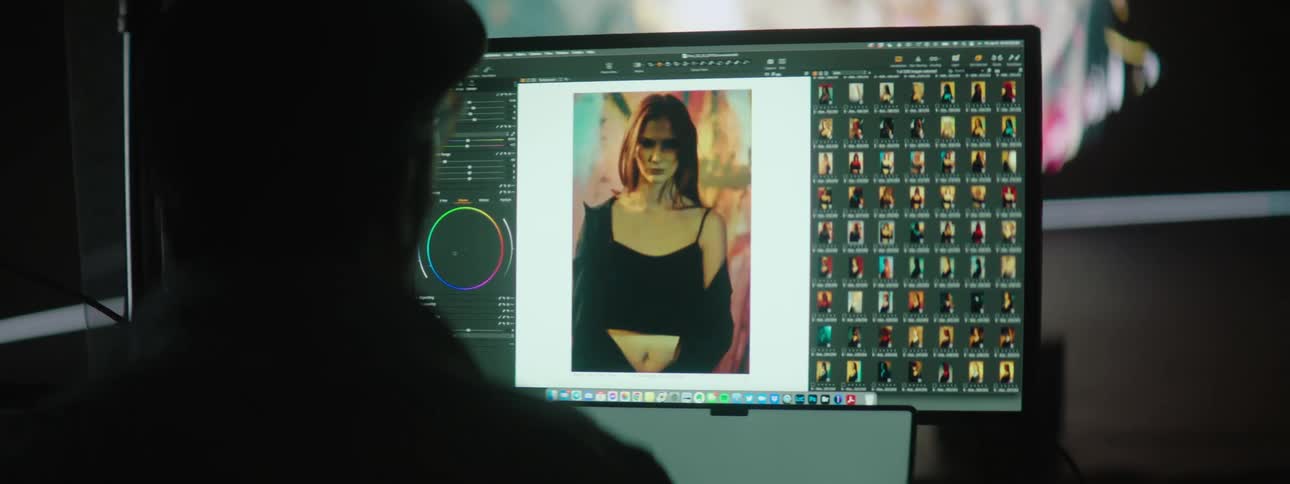Viewport: 1290px width, 484px height.
Task: Select the red-hooded thumbnail ending the top row
Action: (1008, 92)
